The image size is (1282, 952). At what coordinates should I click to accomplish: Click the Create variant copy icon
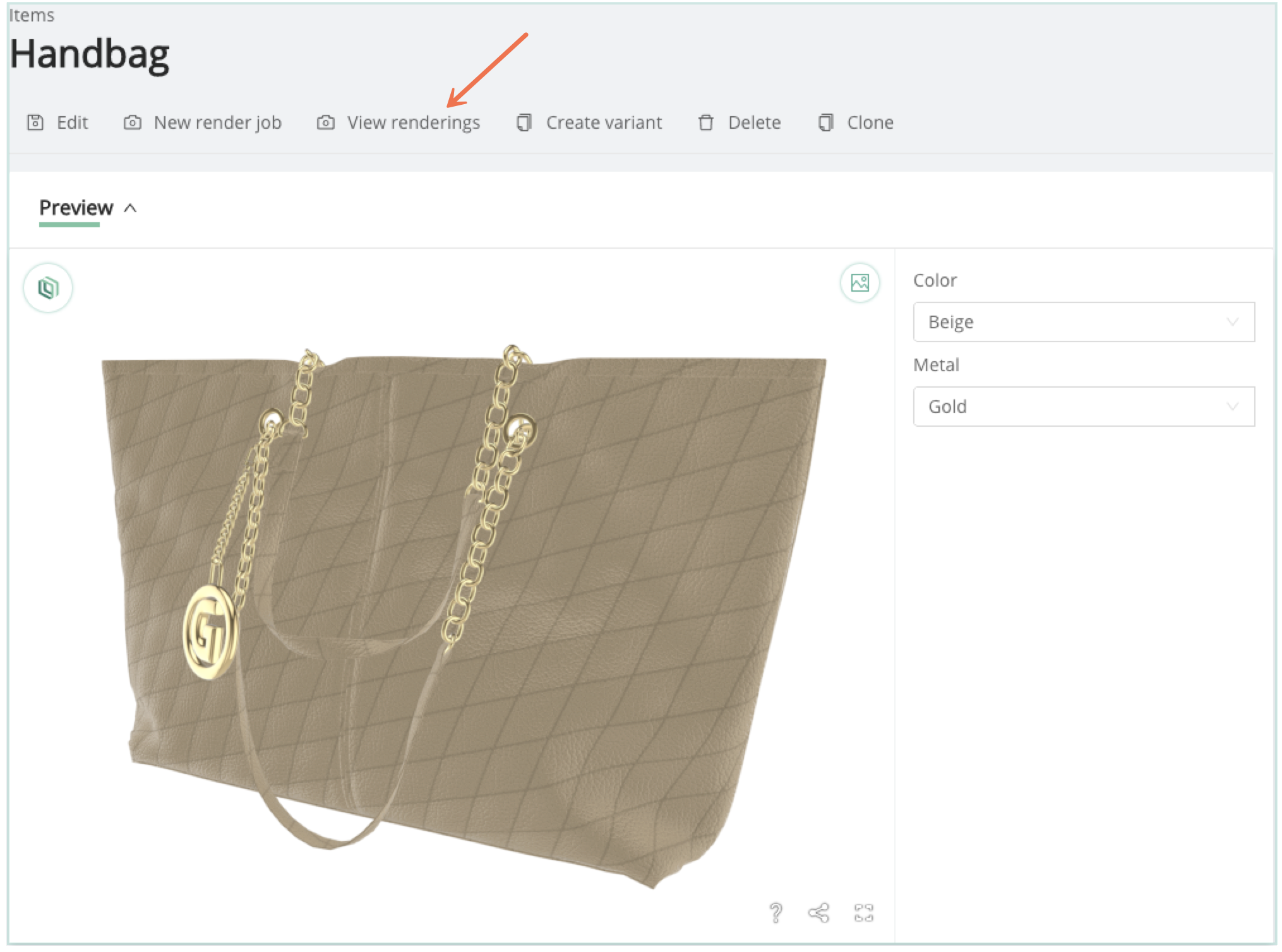[x=524, y=122]
